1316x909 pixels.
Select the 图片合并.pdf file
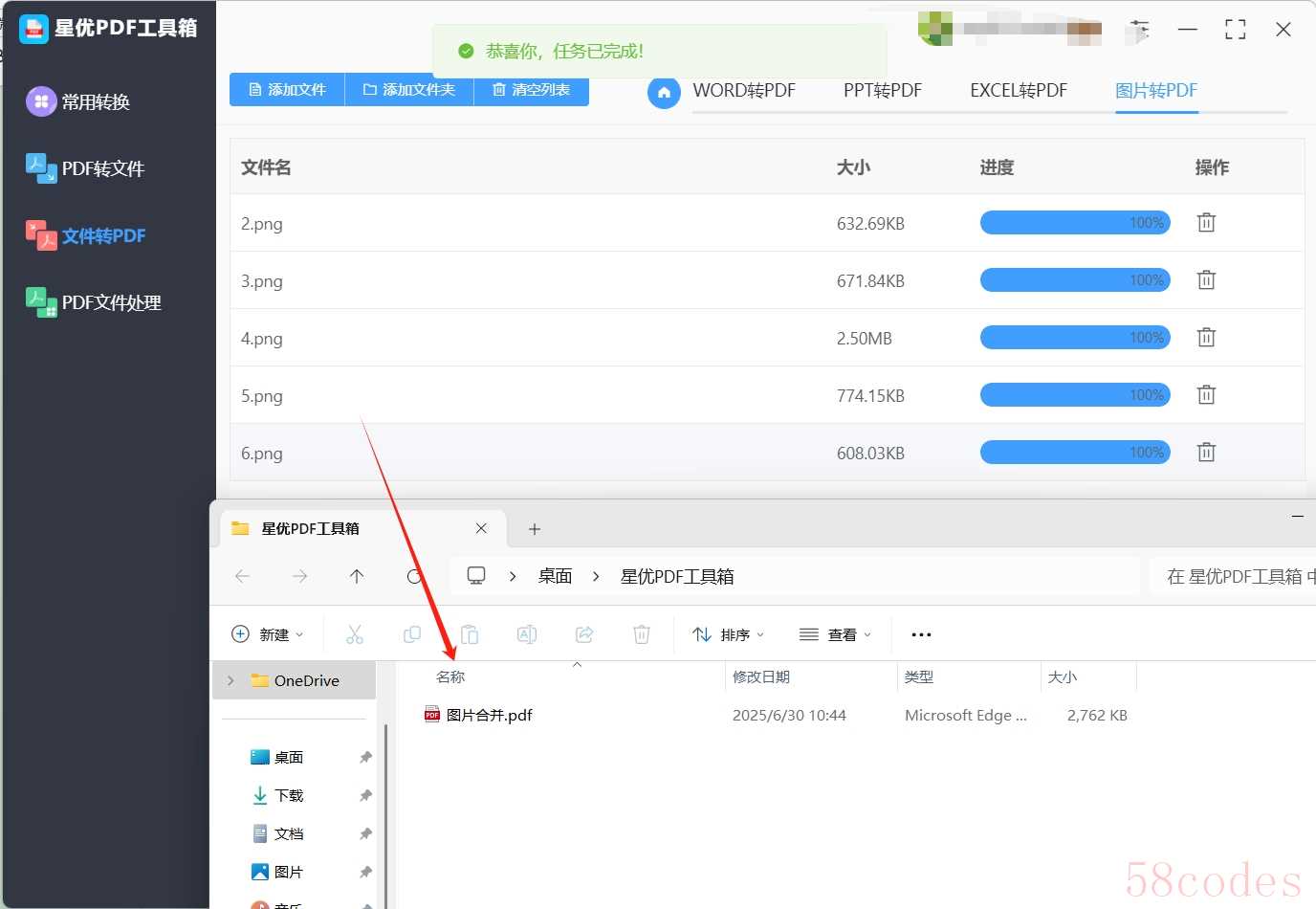tap(478, 715)
